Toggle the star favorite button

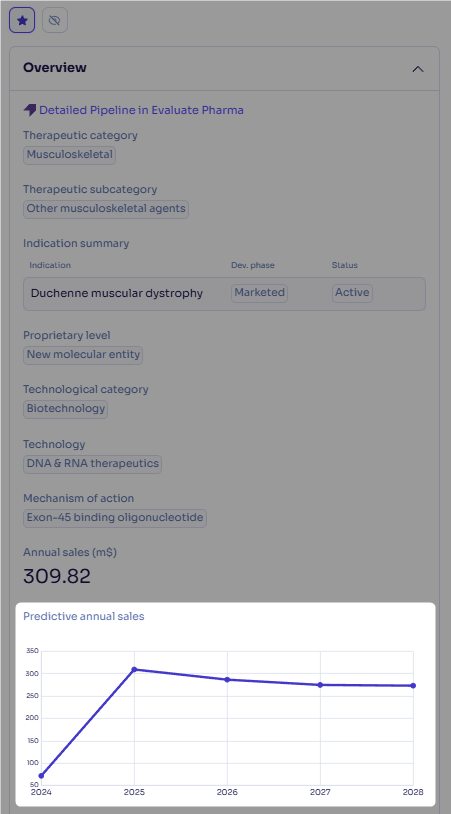22,20
